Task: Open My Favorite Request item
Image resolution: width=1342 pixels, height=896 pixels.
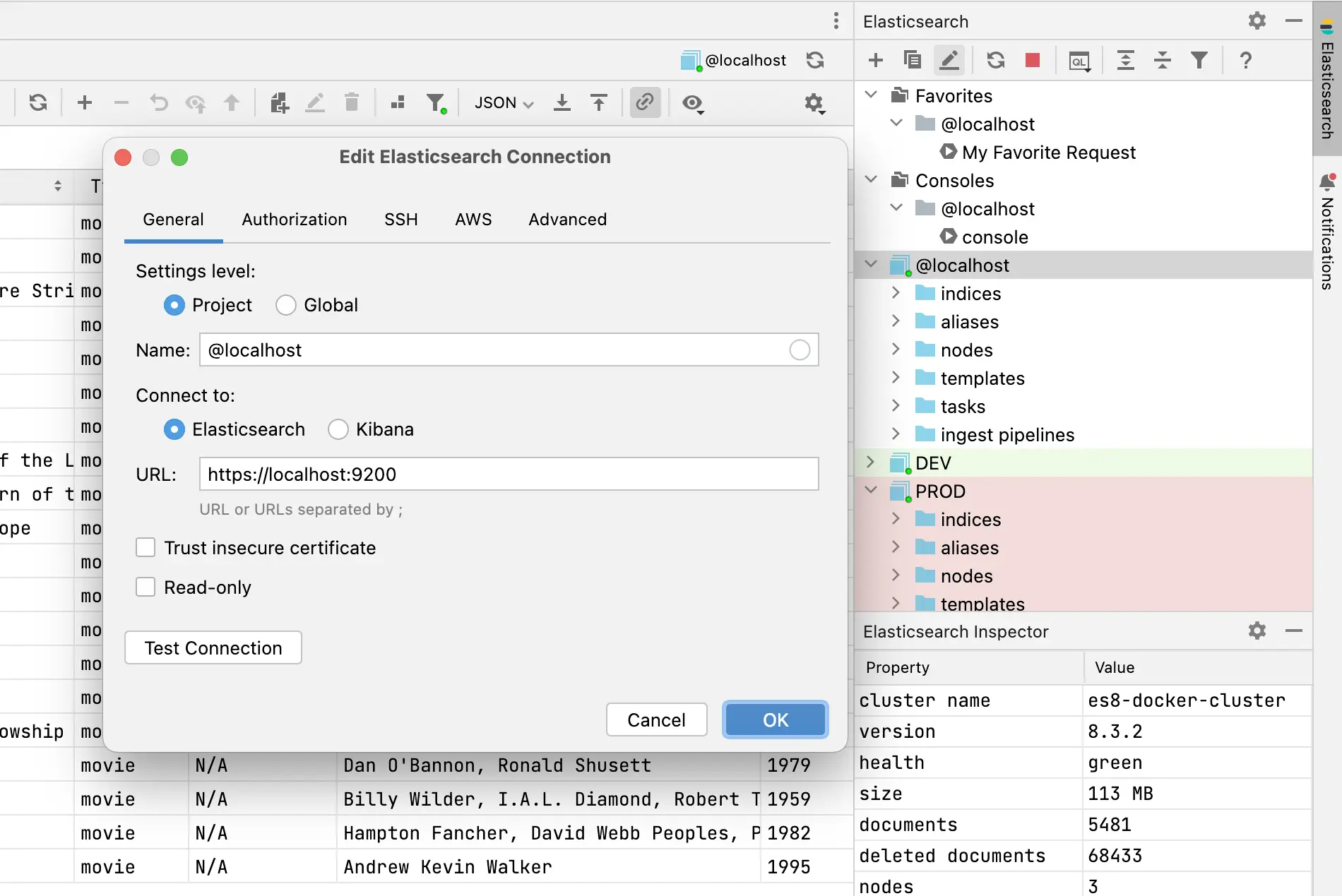Action: [1048, 153]
